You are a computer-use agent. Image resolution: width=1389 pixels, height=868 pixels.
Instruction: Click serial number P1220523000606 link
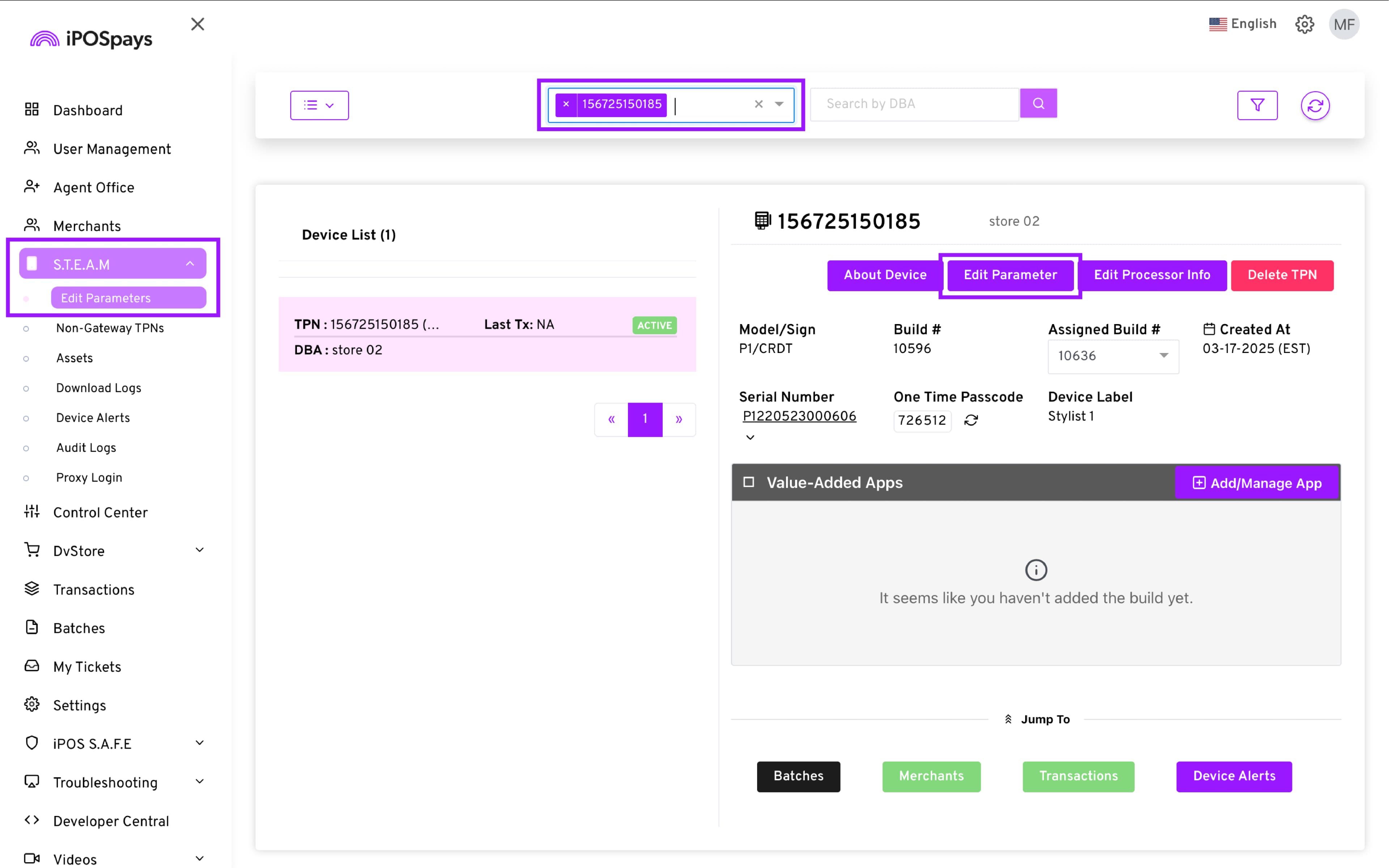[799, 416]
